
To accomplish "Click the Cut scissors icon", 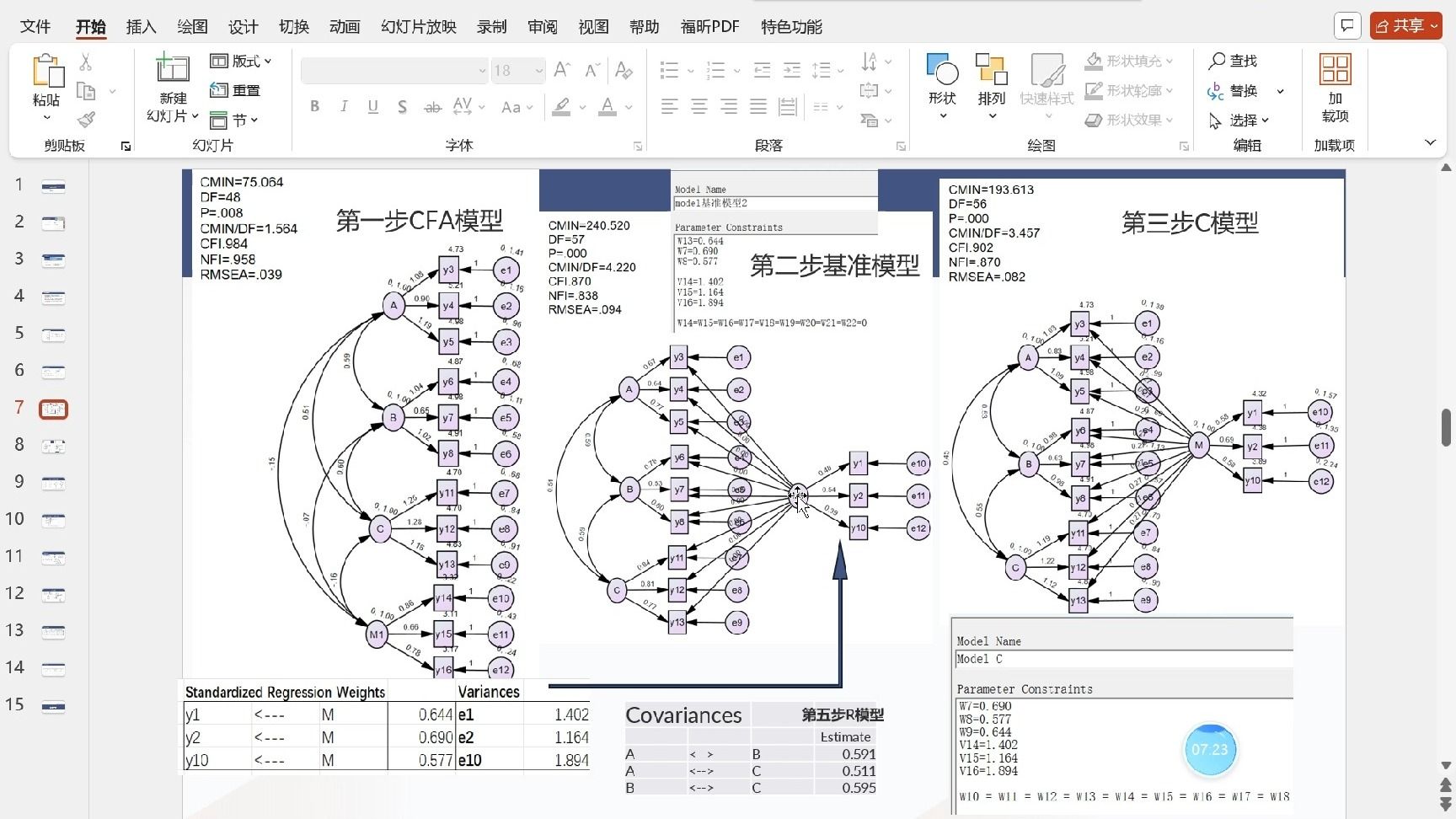I will point(85,62).
